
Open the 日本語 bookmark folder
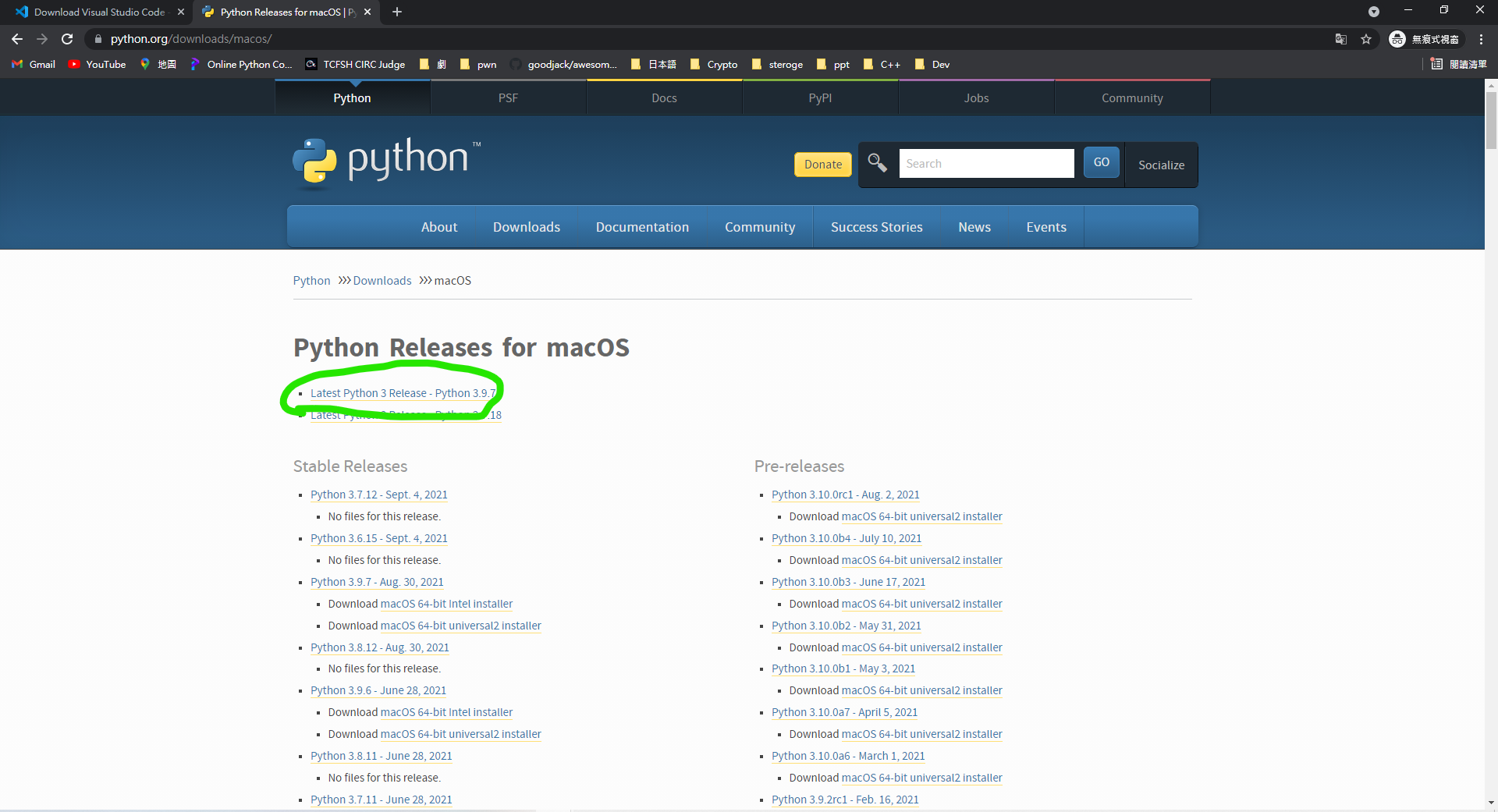tap(654, 64)
